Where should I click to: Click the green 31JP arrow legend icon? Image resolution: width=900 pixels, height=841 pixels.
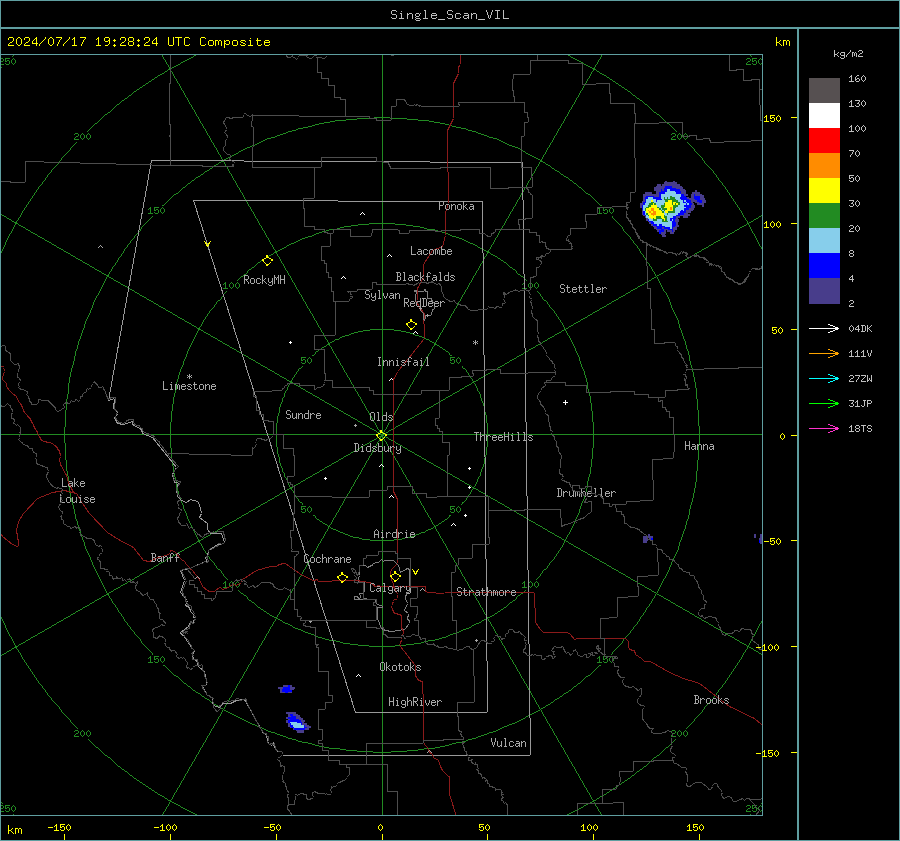pos(824,404)
